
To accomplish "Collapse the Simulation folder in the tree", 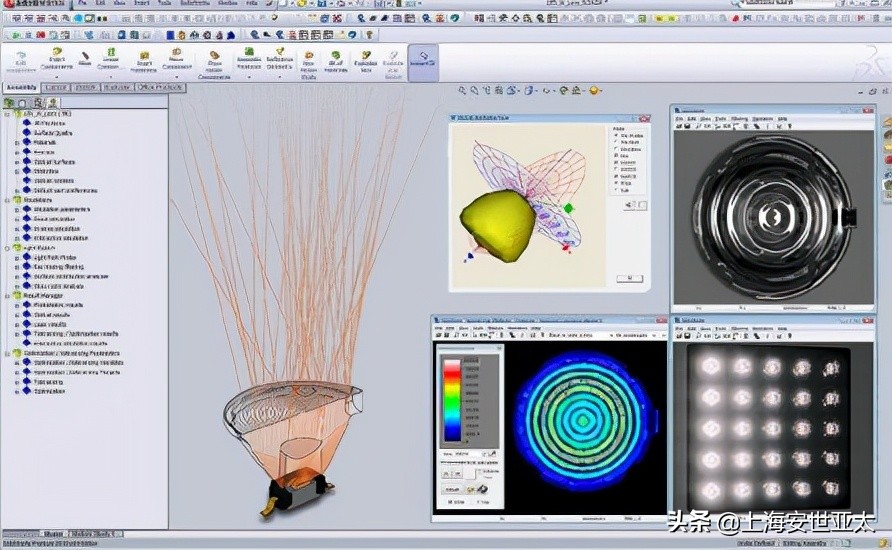I will (7, 200).
